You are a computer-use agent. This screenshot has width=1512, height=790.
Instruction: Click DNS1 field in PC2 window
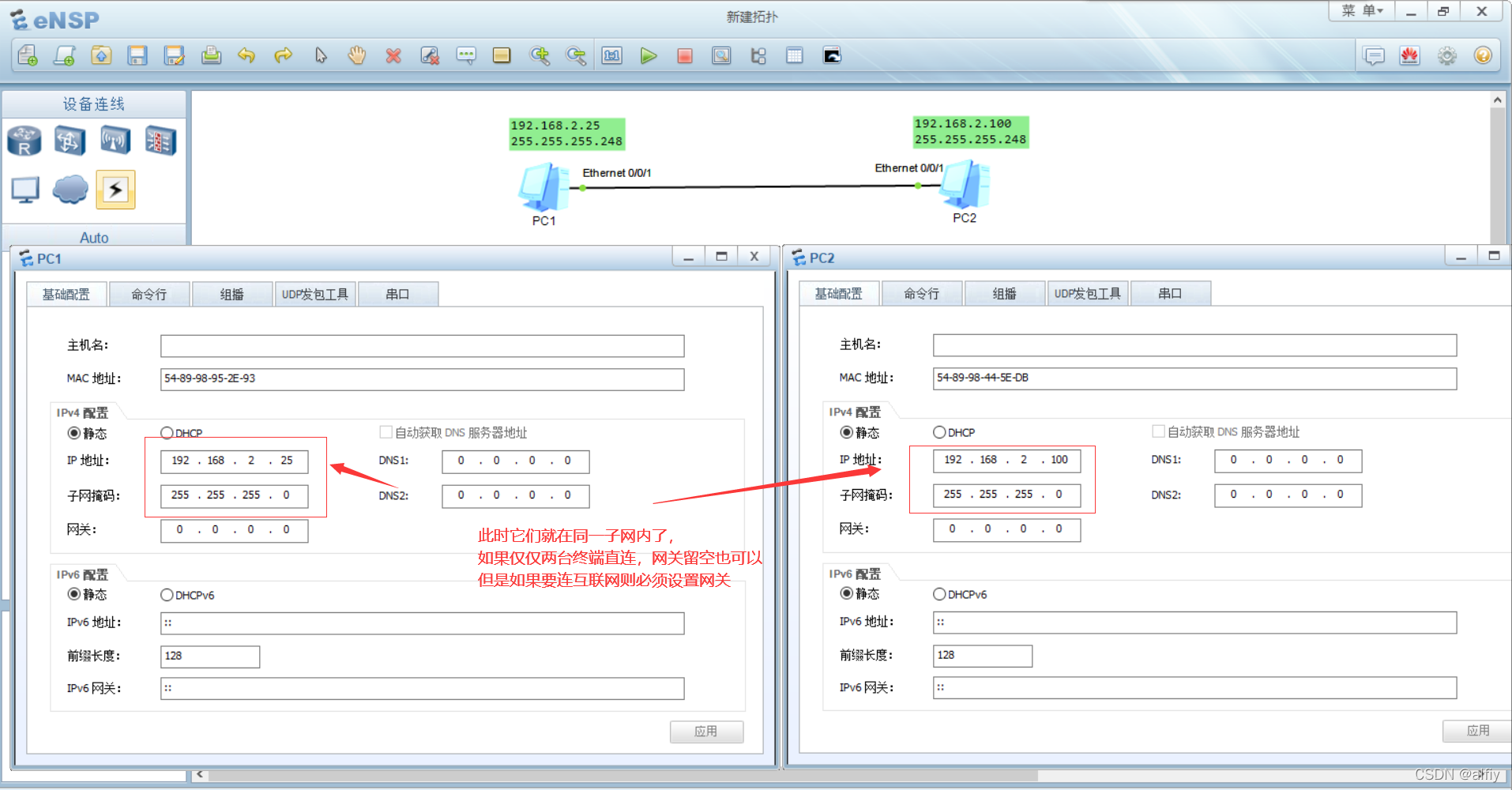[1288, 460]
